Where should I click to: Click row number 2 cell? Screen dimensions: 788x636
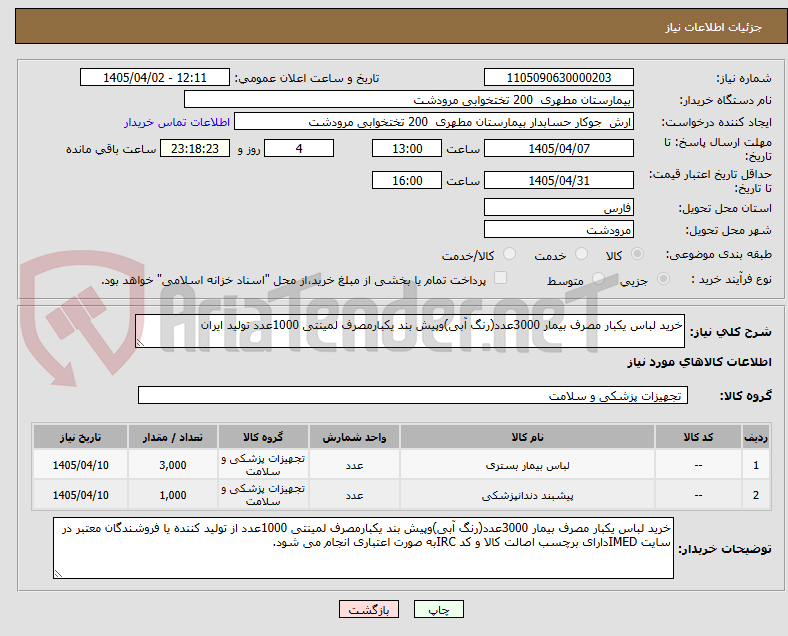(755, 495)
